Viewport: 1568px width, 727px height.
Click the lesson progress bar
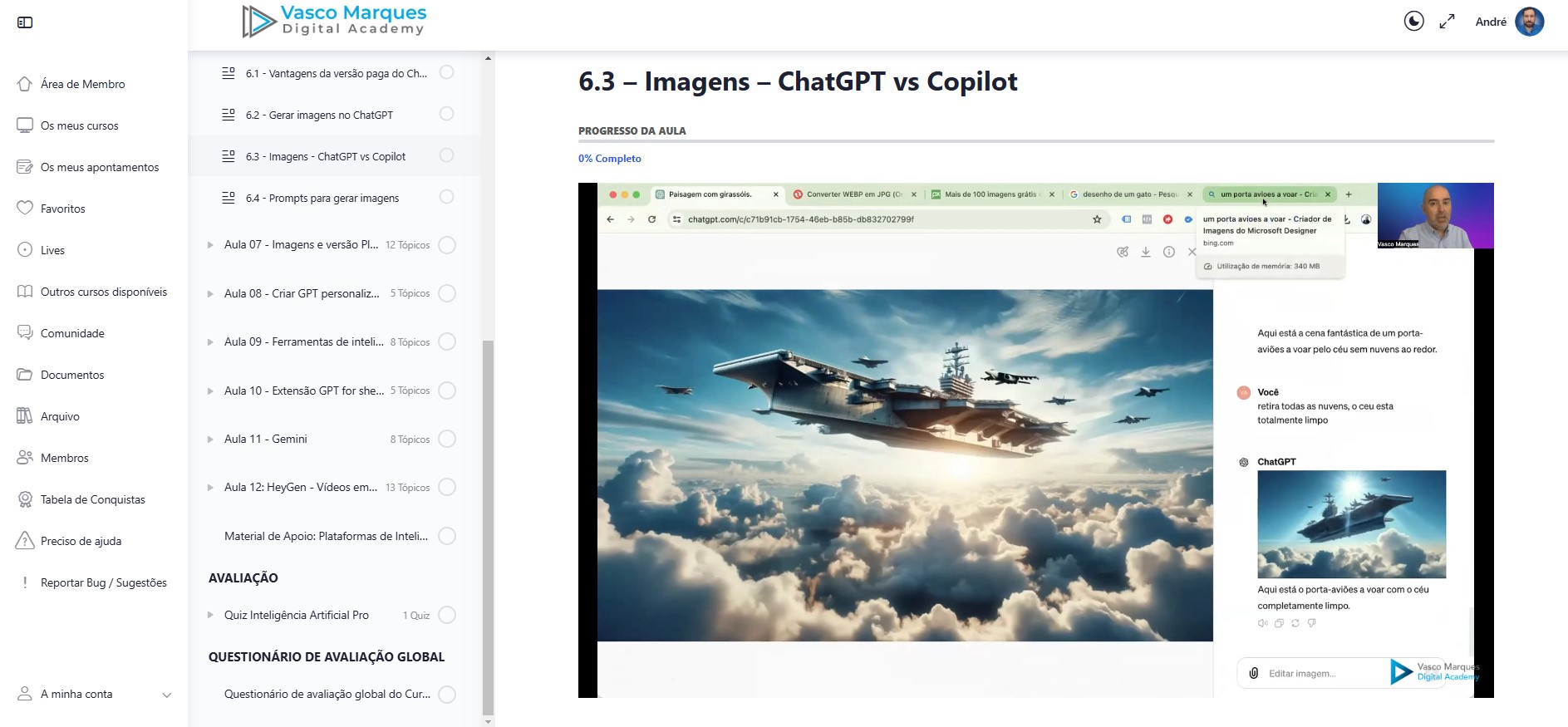(x=1035, y=142)
